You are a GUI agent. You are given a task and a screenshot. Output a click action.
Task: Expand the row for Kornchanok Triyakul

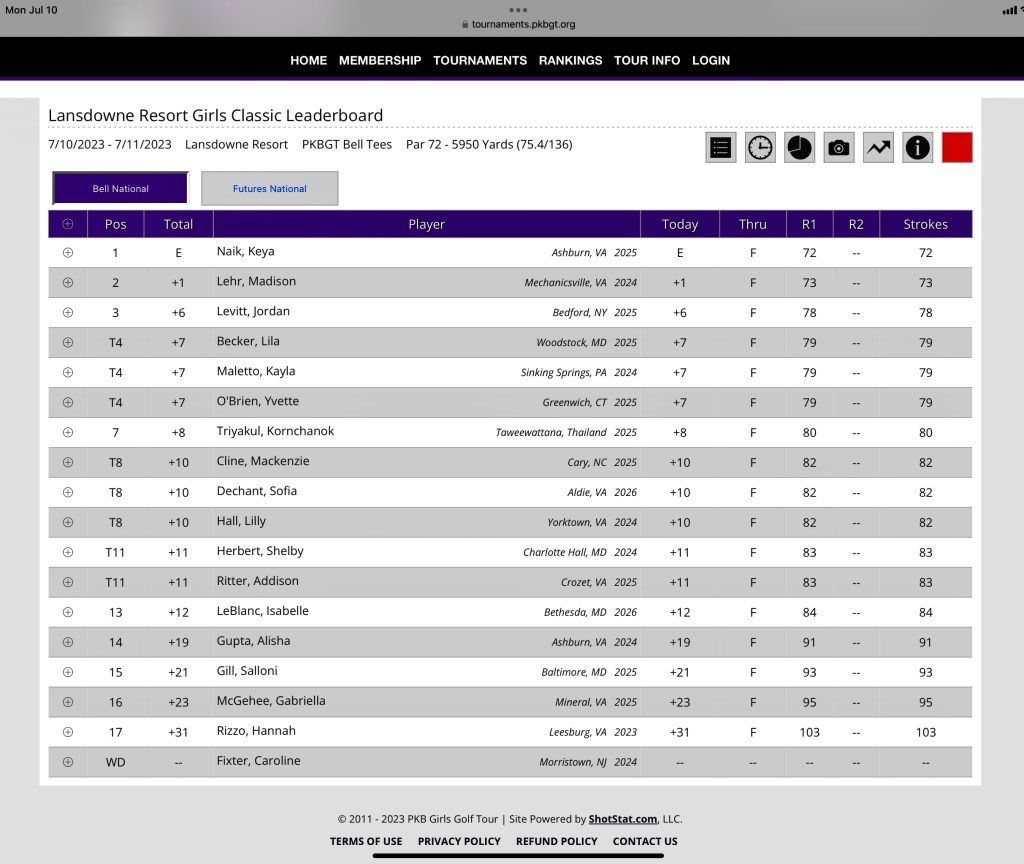[x=68, y=432]
